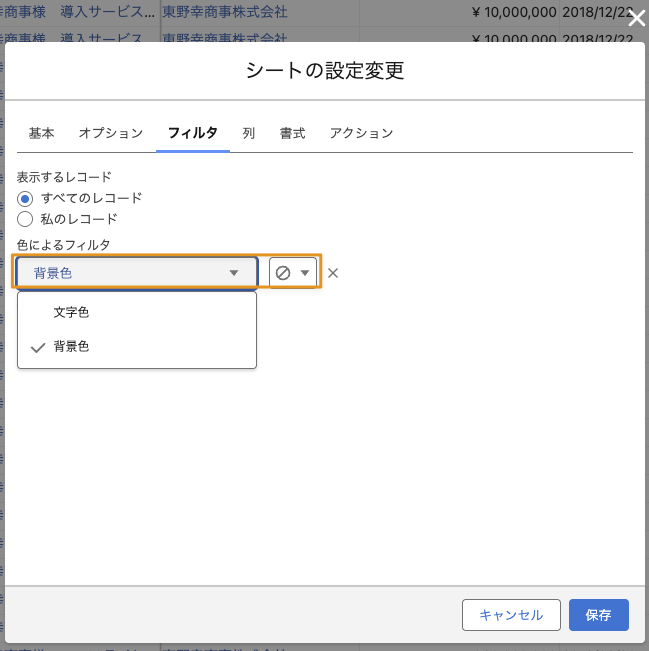Click the 2018/12/22 date cell in top row

click(596, 13)
